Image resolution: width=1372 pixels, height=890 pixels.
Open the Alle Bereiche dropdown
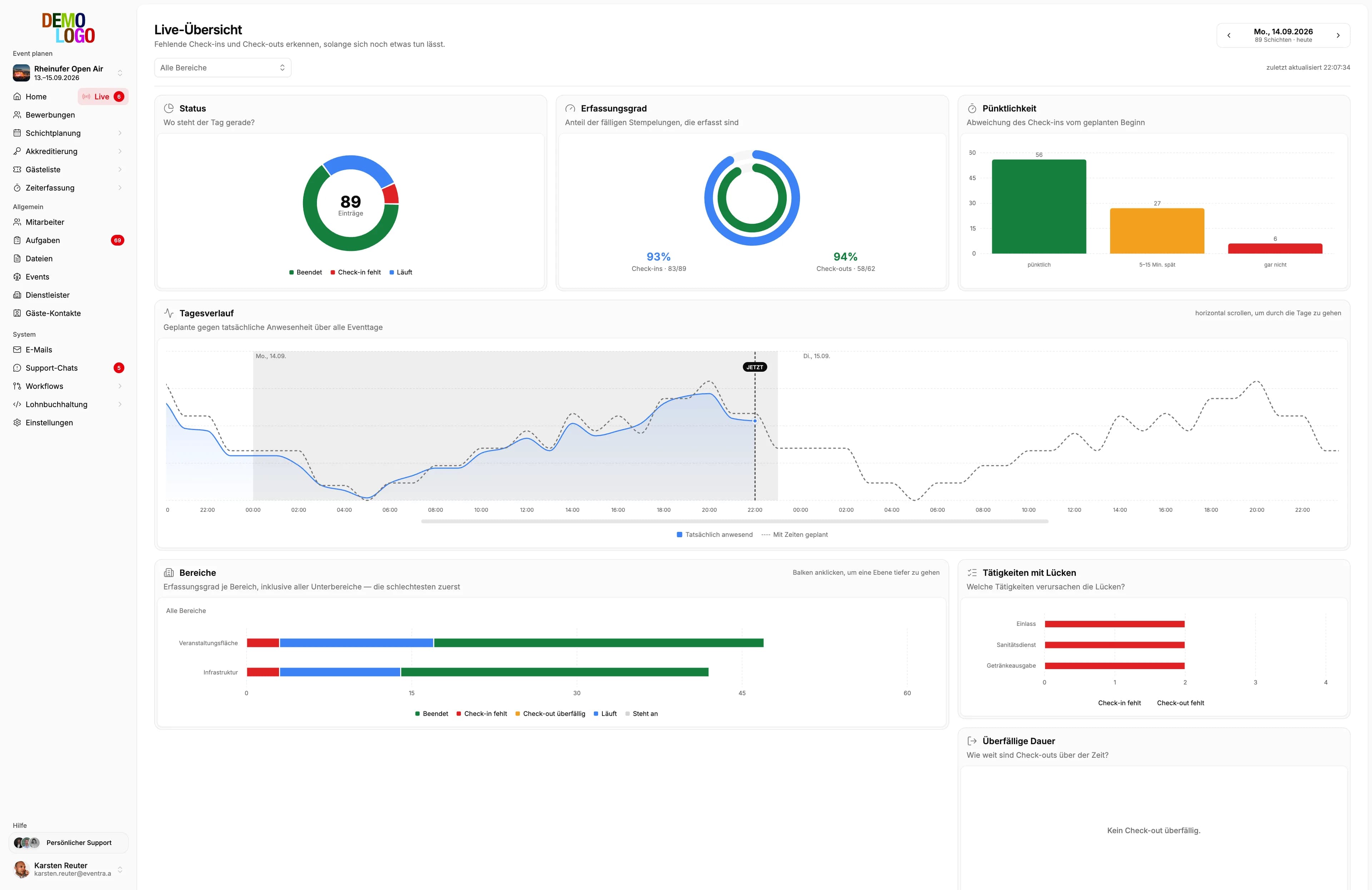click(223, 68)
